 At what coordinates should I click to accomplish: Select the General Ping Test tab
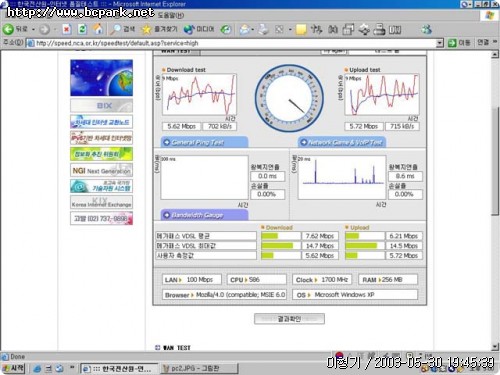[204, 142]
